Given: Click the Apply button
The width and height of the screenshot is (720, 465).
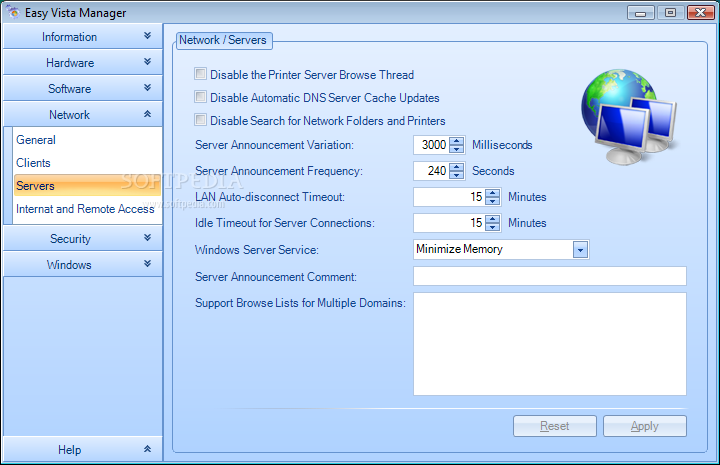Looking at the screenshot, I should point(645,426).
